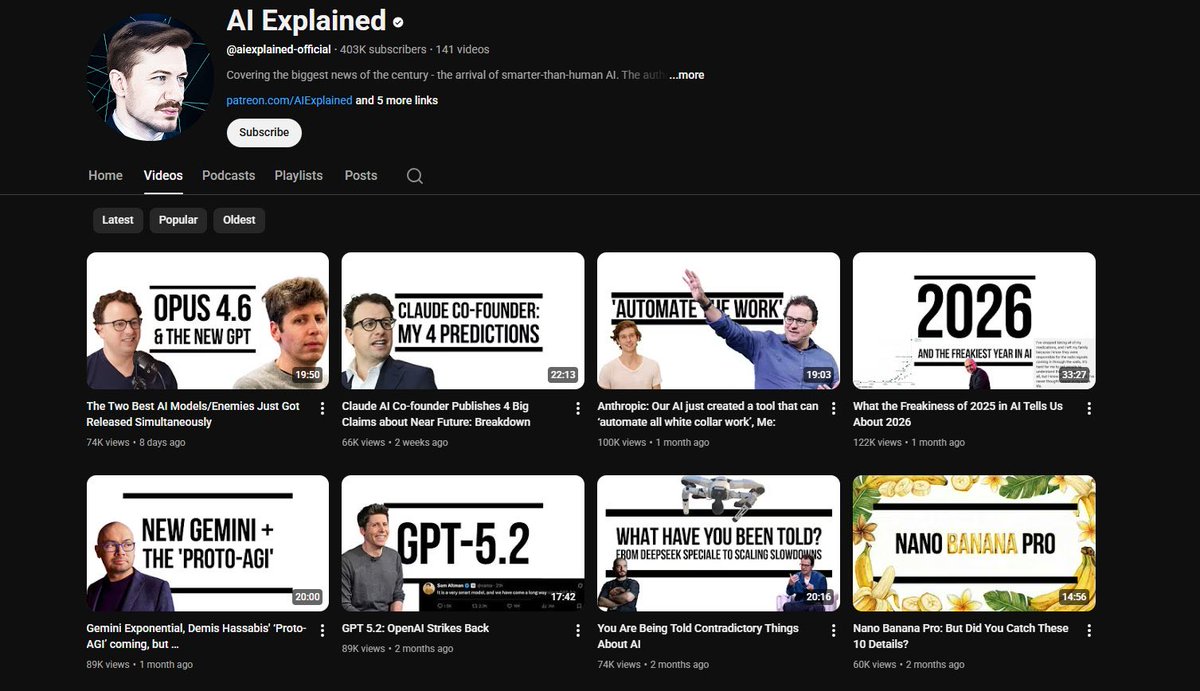Open the Opus 4.6 & The New GPT thumbnail
The image size is (1200, 691).
click(208, 320)
